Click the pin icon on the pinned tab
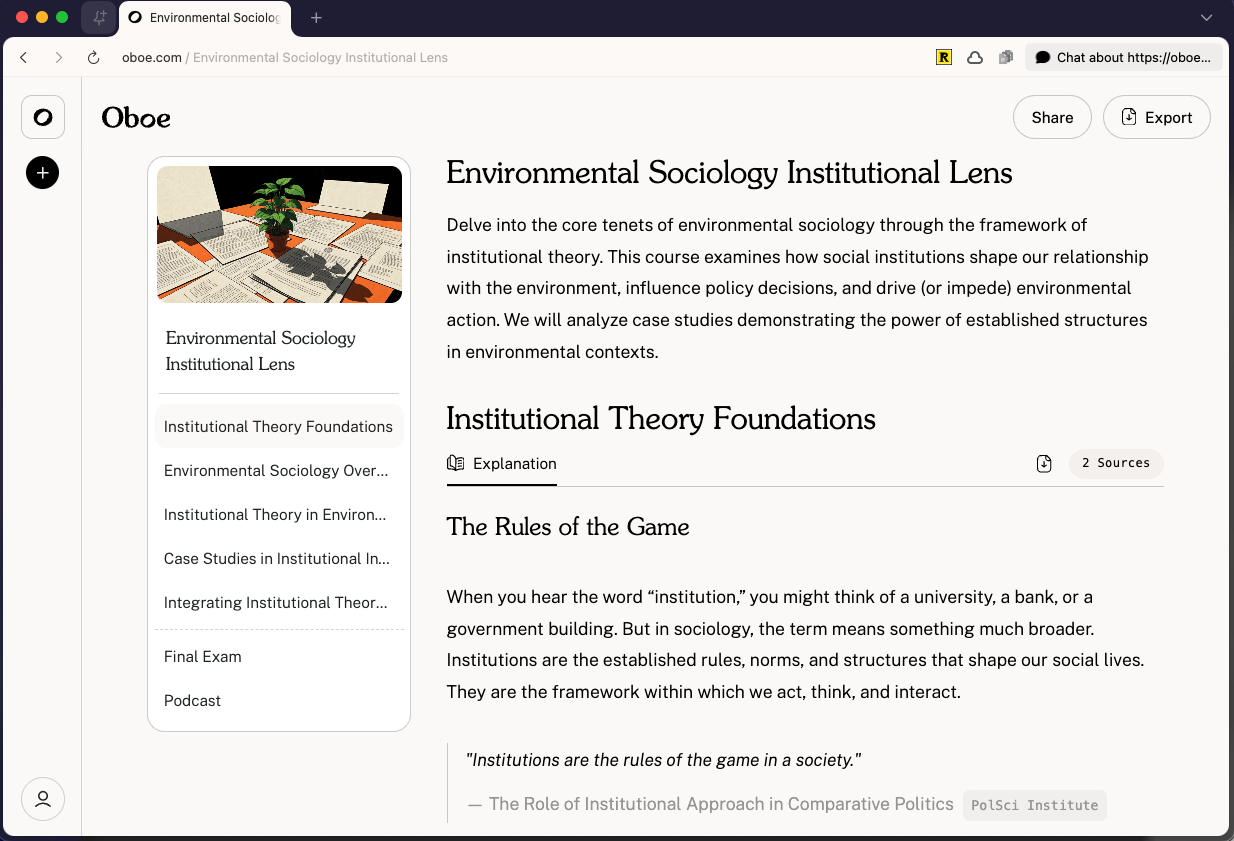Viewport: 1234px width, 841px height. pyautogui.click(x=97, y=17)
